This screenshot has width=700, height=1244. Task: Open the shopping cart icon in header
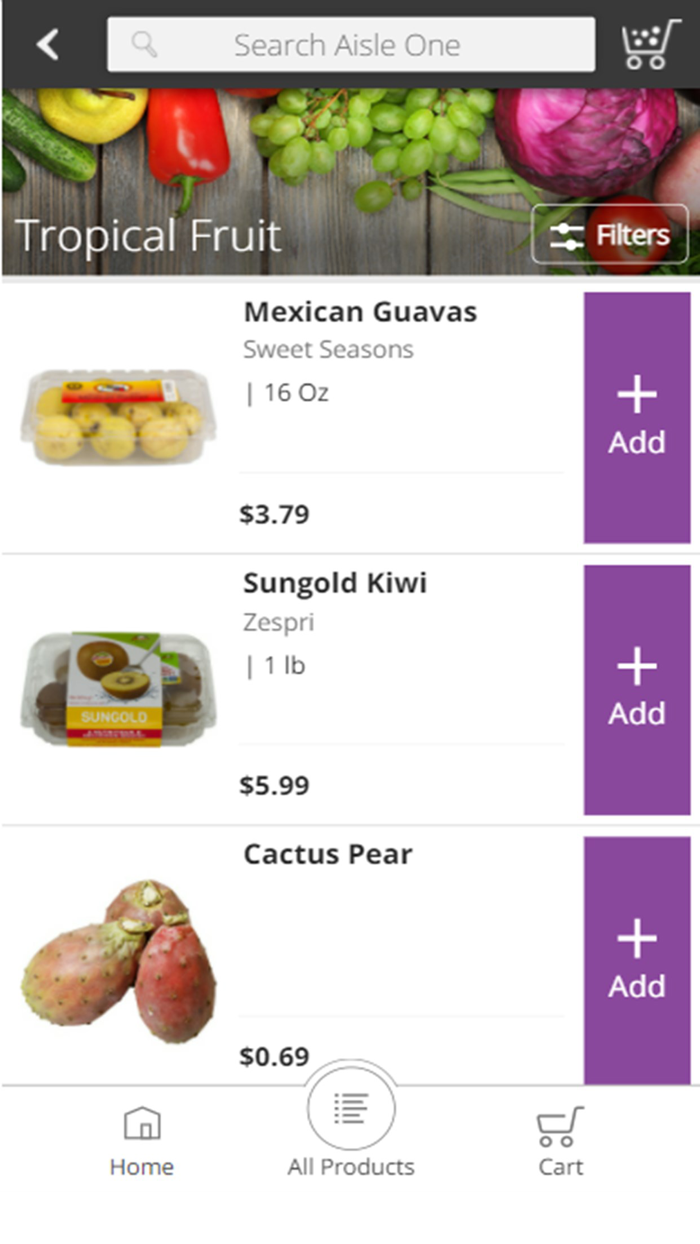tap(650, 44)
